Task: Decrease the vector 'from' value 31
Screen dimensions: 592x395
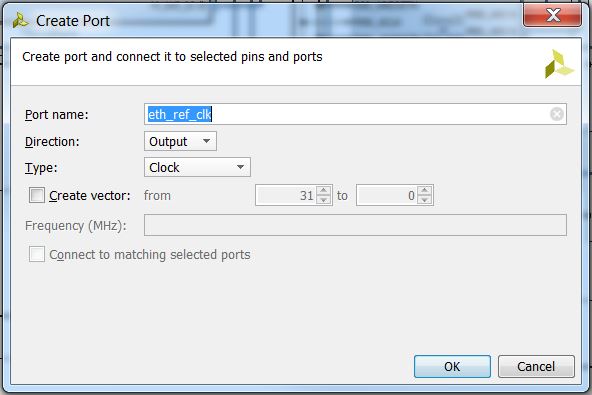Action: pos(324,200)
